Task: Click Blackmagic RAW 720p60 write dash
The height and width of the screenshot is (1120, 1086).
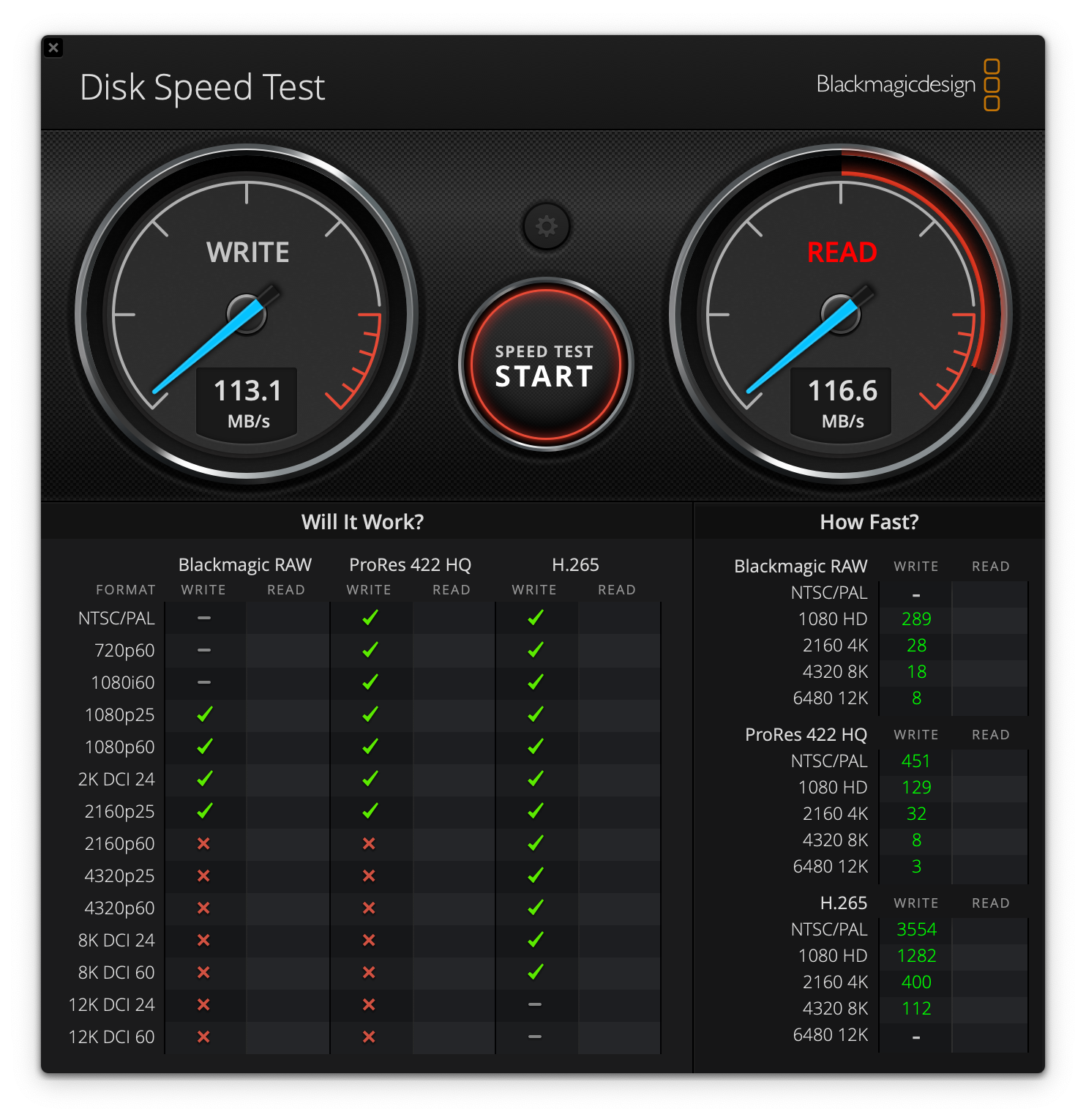Action: [x=204, y=650]
